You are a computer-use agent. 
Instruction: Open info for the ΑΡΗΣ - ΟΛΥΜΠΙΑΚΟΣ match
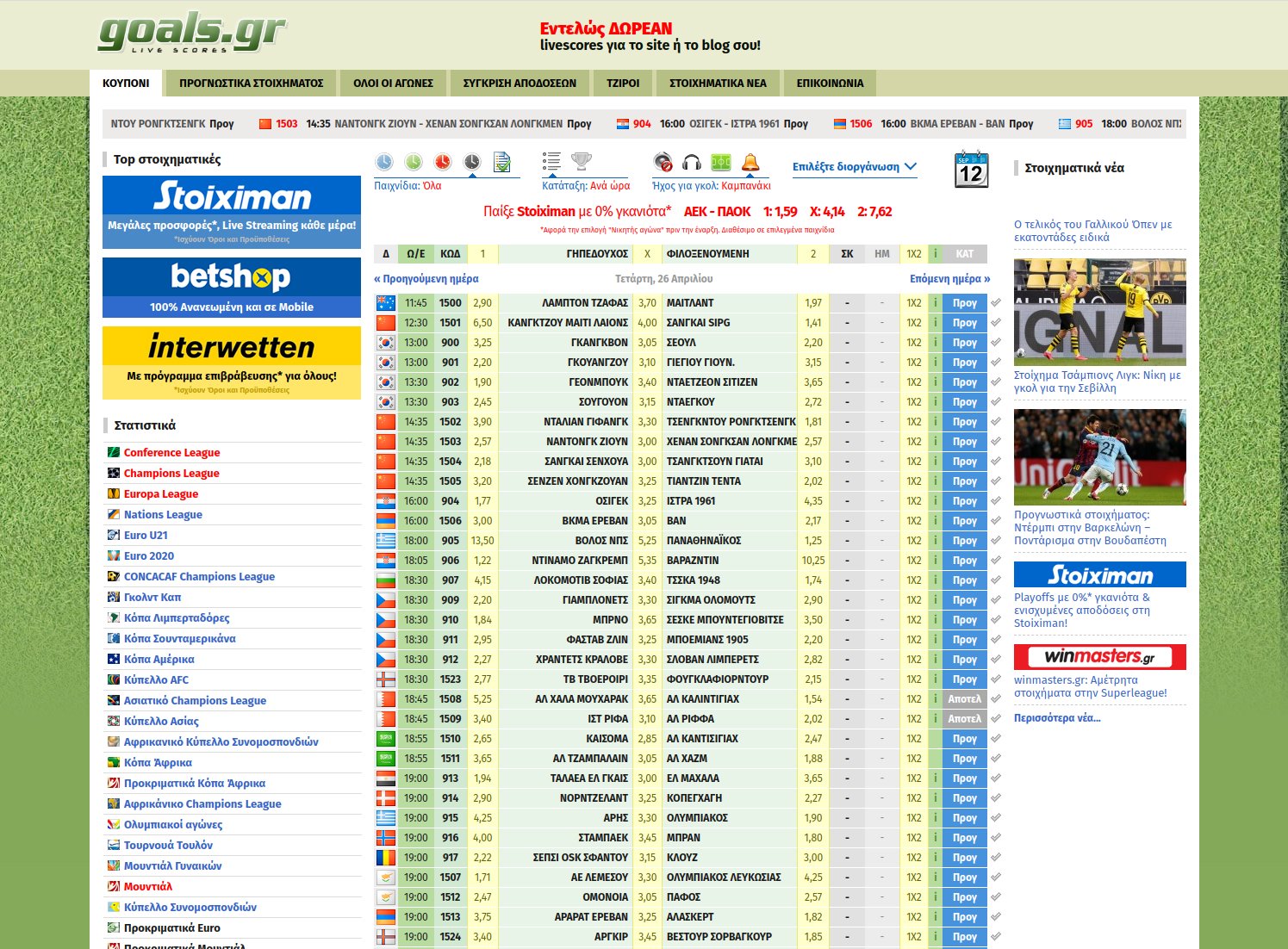(x=936, y=817)
